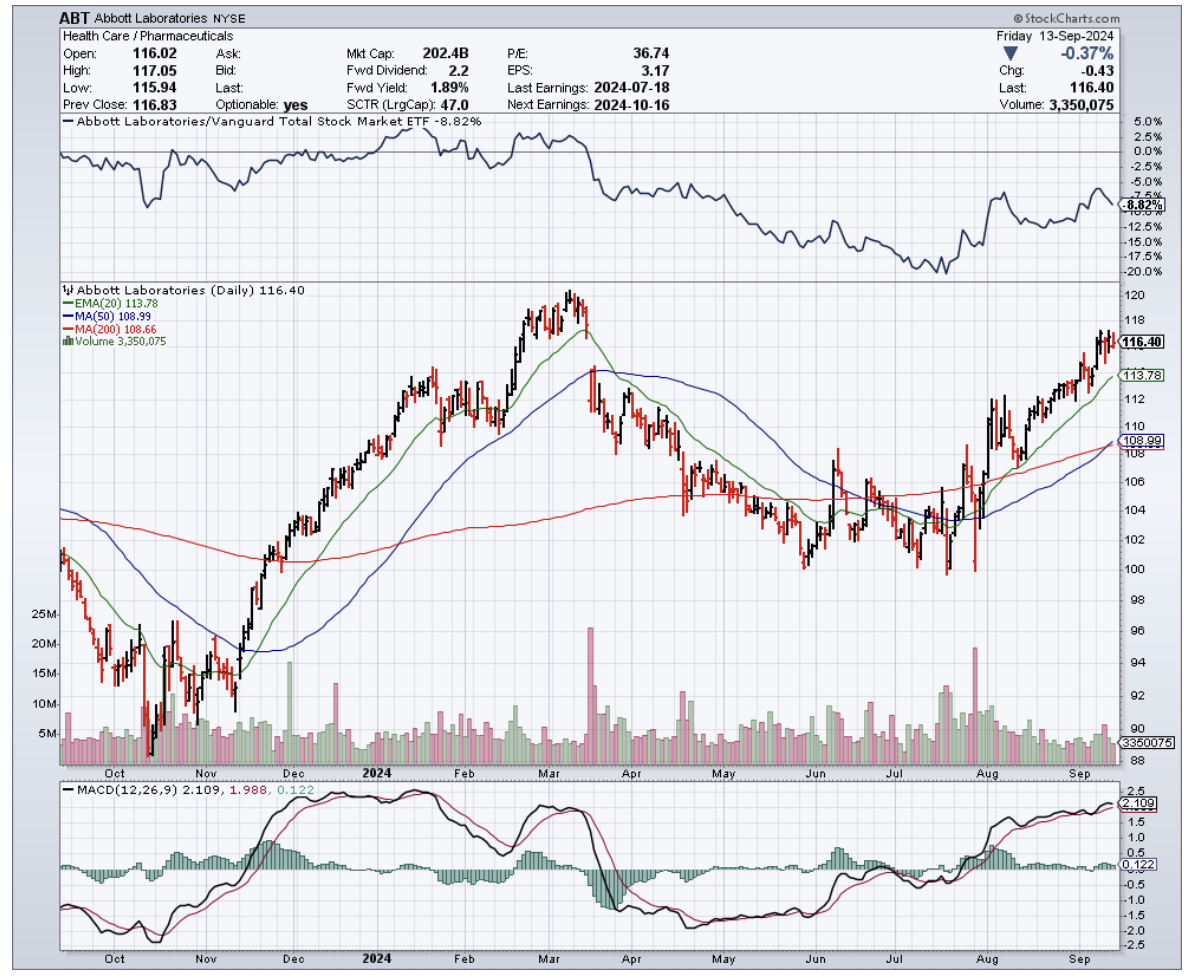Click the ABT ticker symbol in header

pos(73,18)
